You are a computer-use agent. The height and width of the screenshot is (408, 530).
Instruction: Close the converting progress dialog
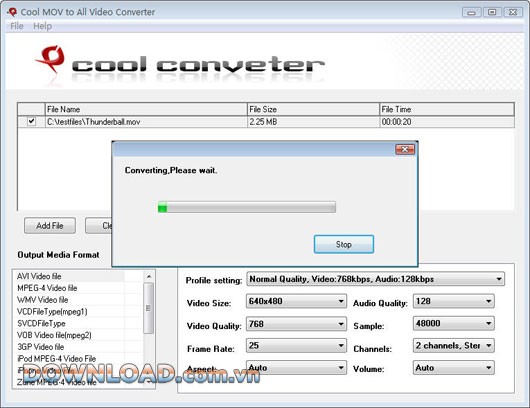(x=405, y=149)
